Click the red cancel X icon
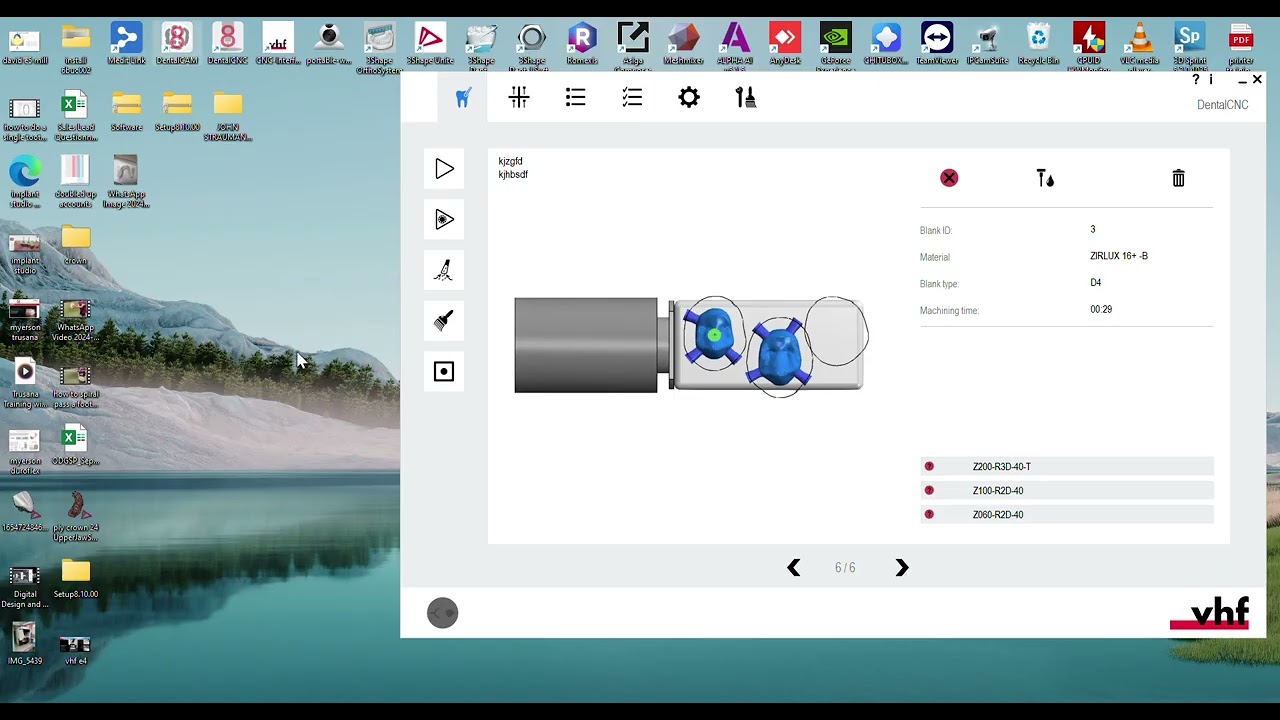The image size is (1280, 720). point(949,178)
